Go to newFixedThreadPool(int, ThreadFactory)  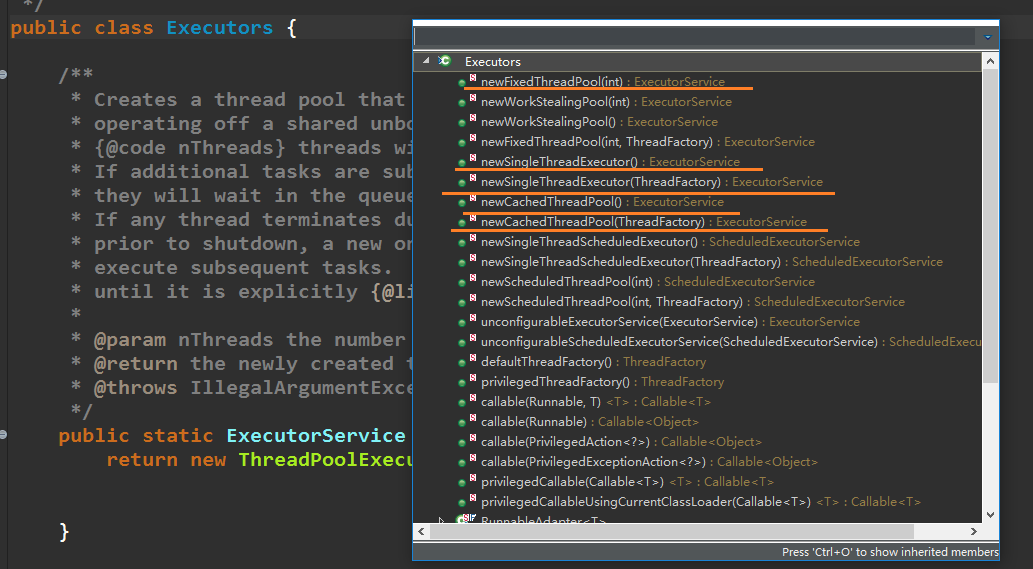pos(648,142)
